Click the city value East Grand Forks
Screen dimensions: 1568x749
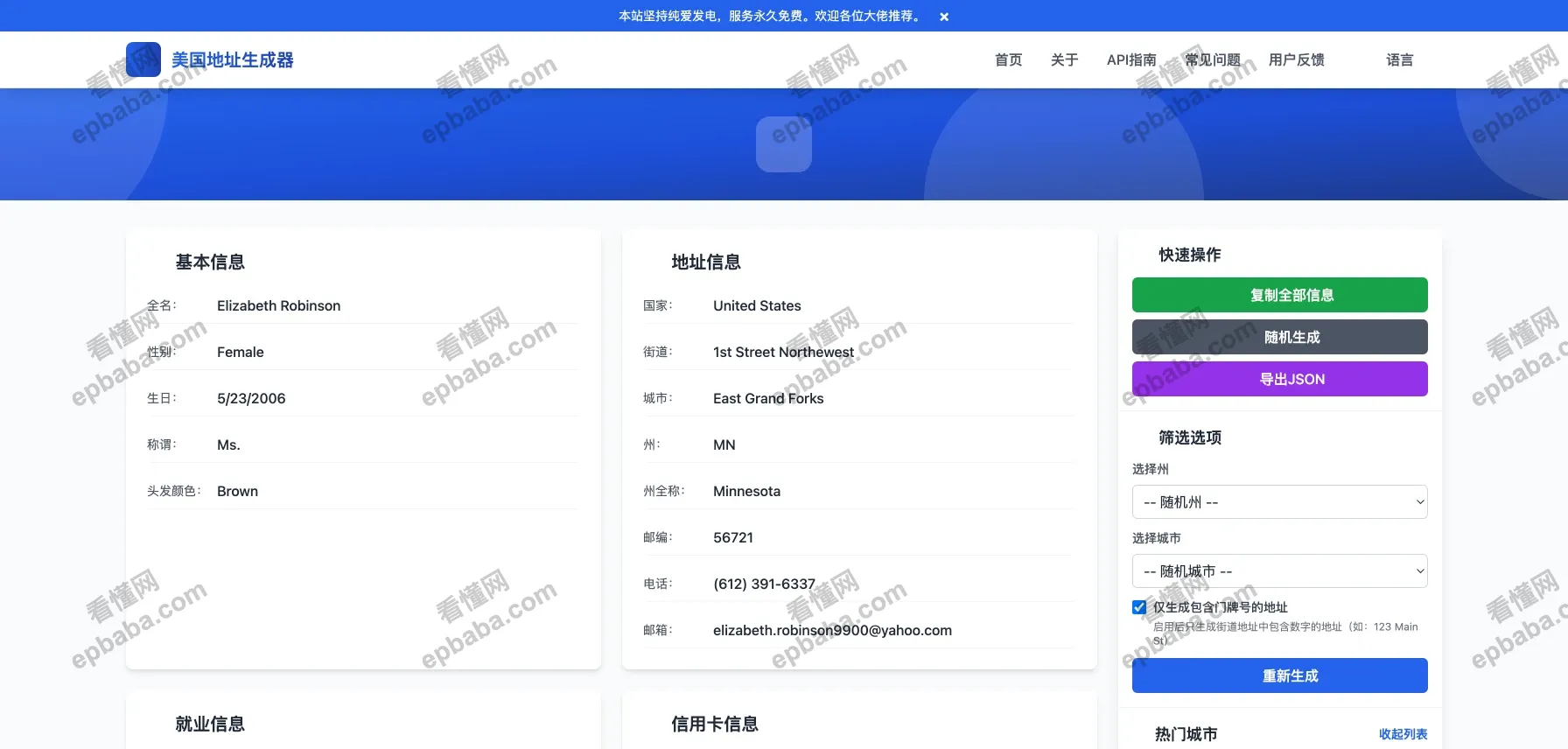[x=768, y=398]
